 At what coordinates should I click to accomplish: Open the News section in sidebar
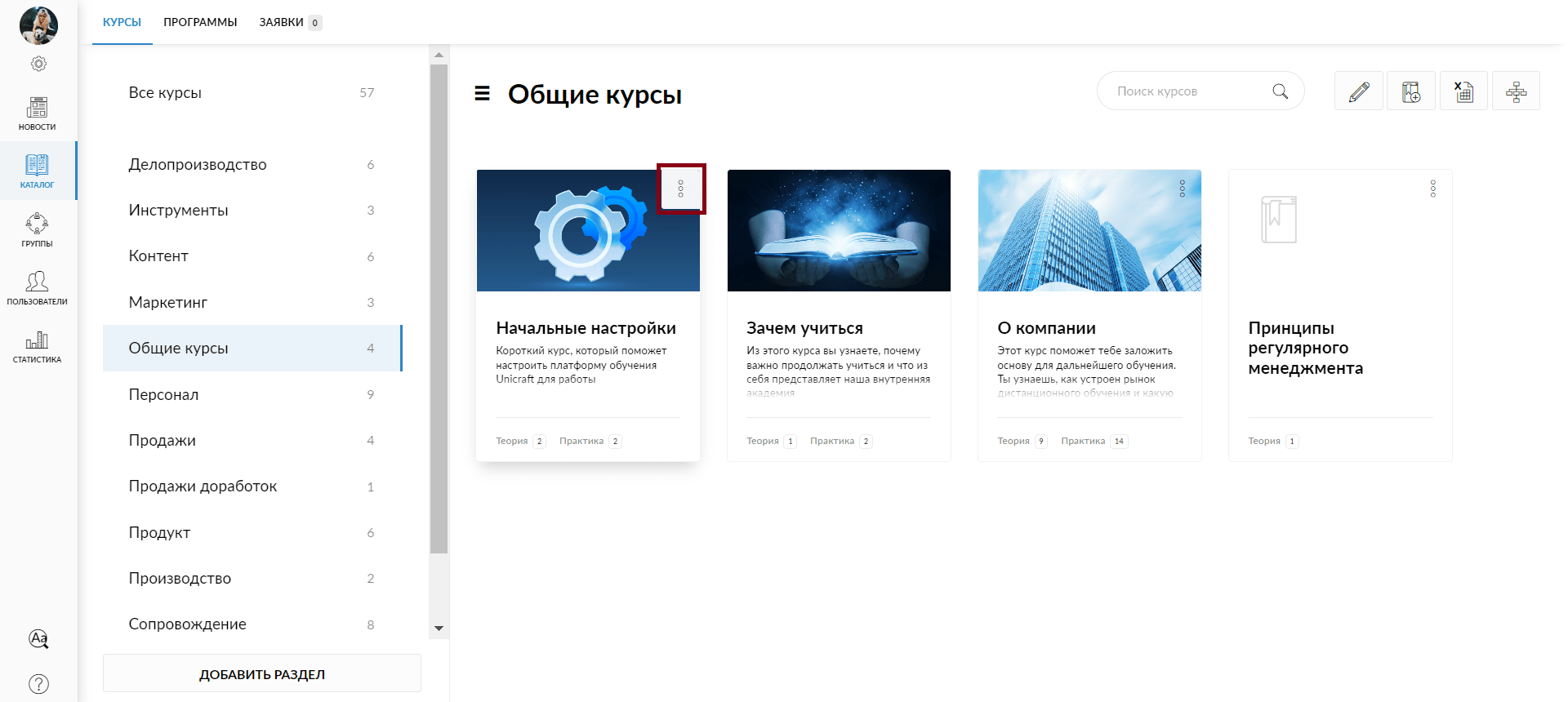coord(38,113)
